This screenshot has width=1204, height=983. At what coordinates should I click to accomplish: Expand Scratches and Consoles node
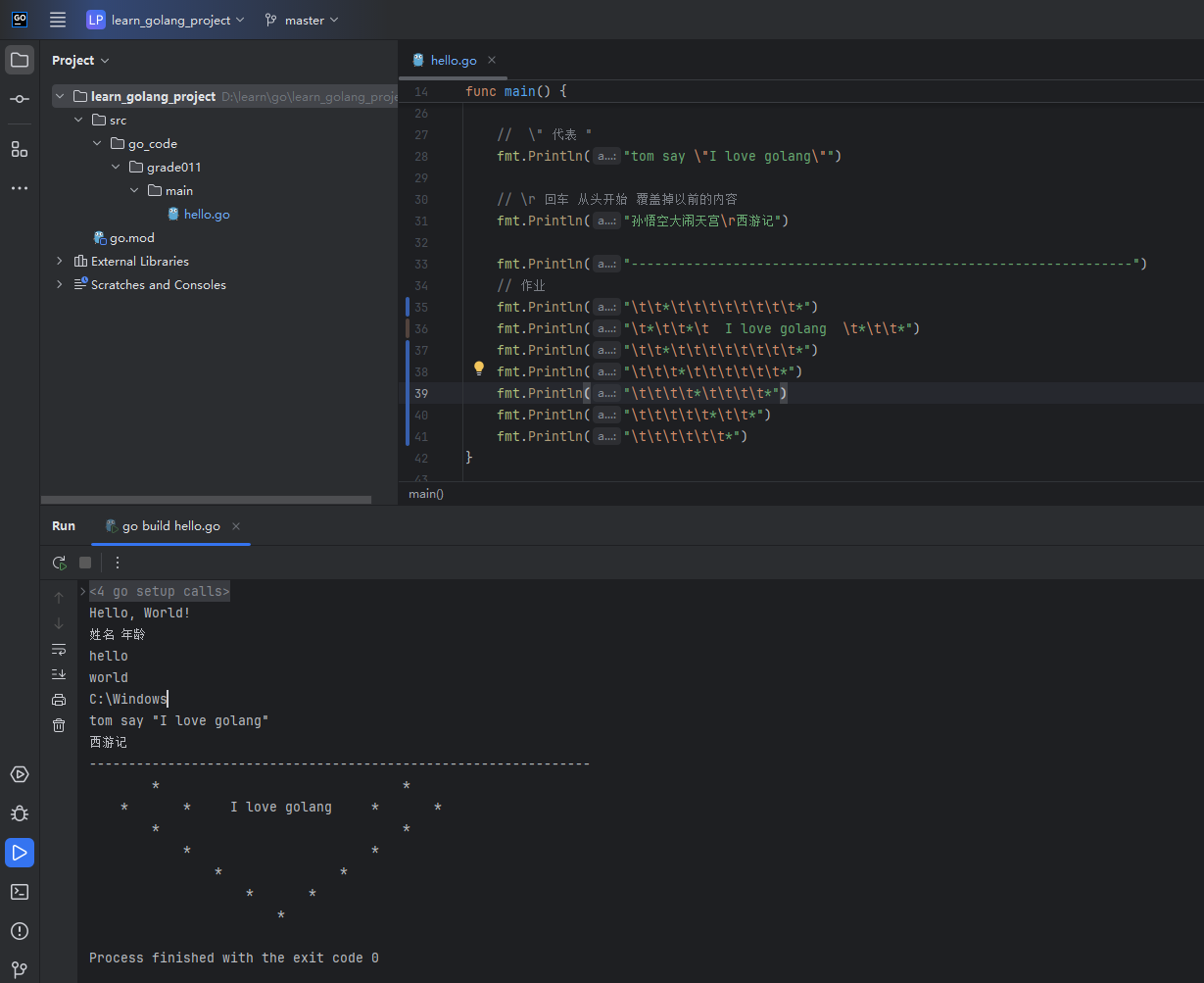(x=60, y=284)
